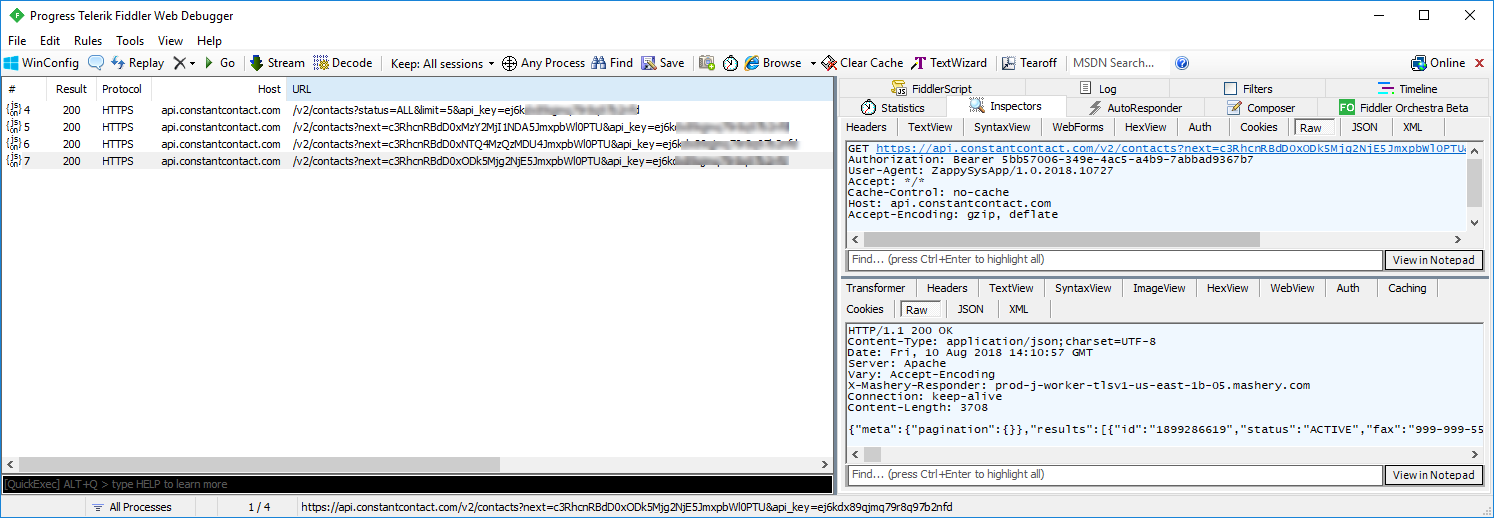Replay the selected session
Image resolution: width=1494 pixels, height=518 pixels.
coord(137,63)
